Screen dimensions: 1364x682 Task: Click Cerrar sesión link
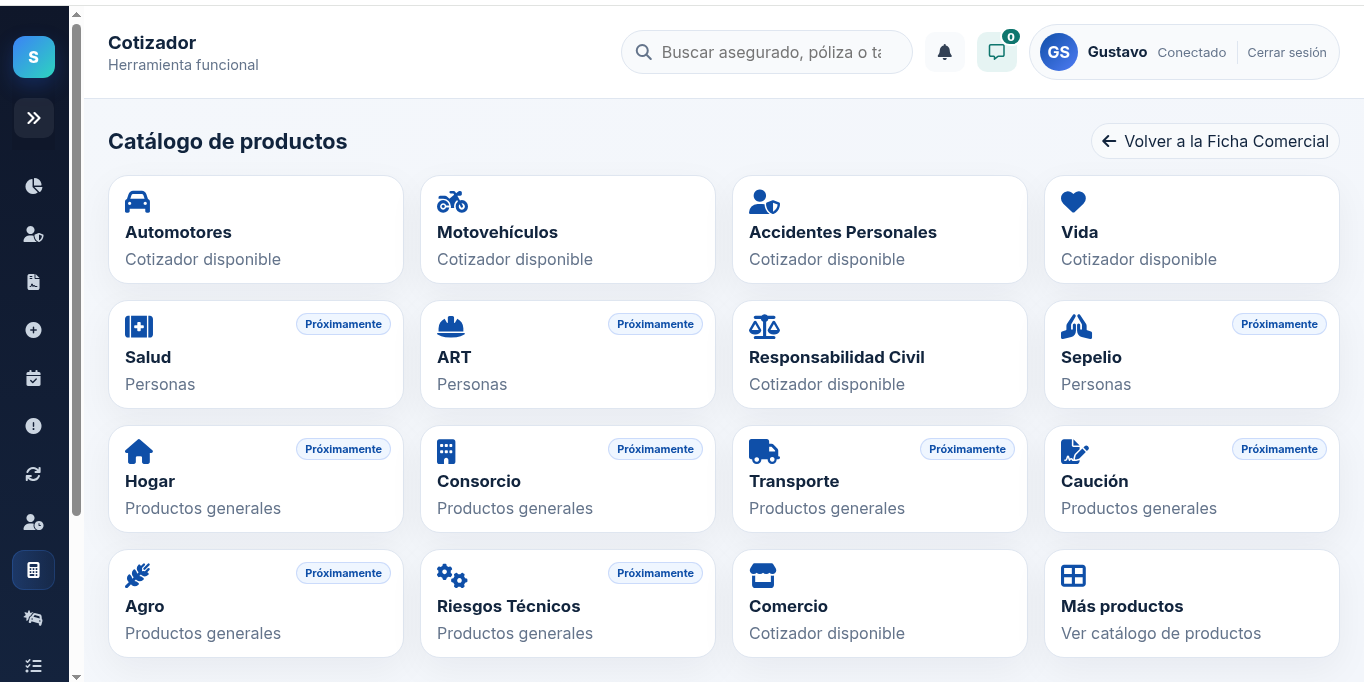coord(1287,52)
